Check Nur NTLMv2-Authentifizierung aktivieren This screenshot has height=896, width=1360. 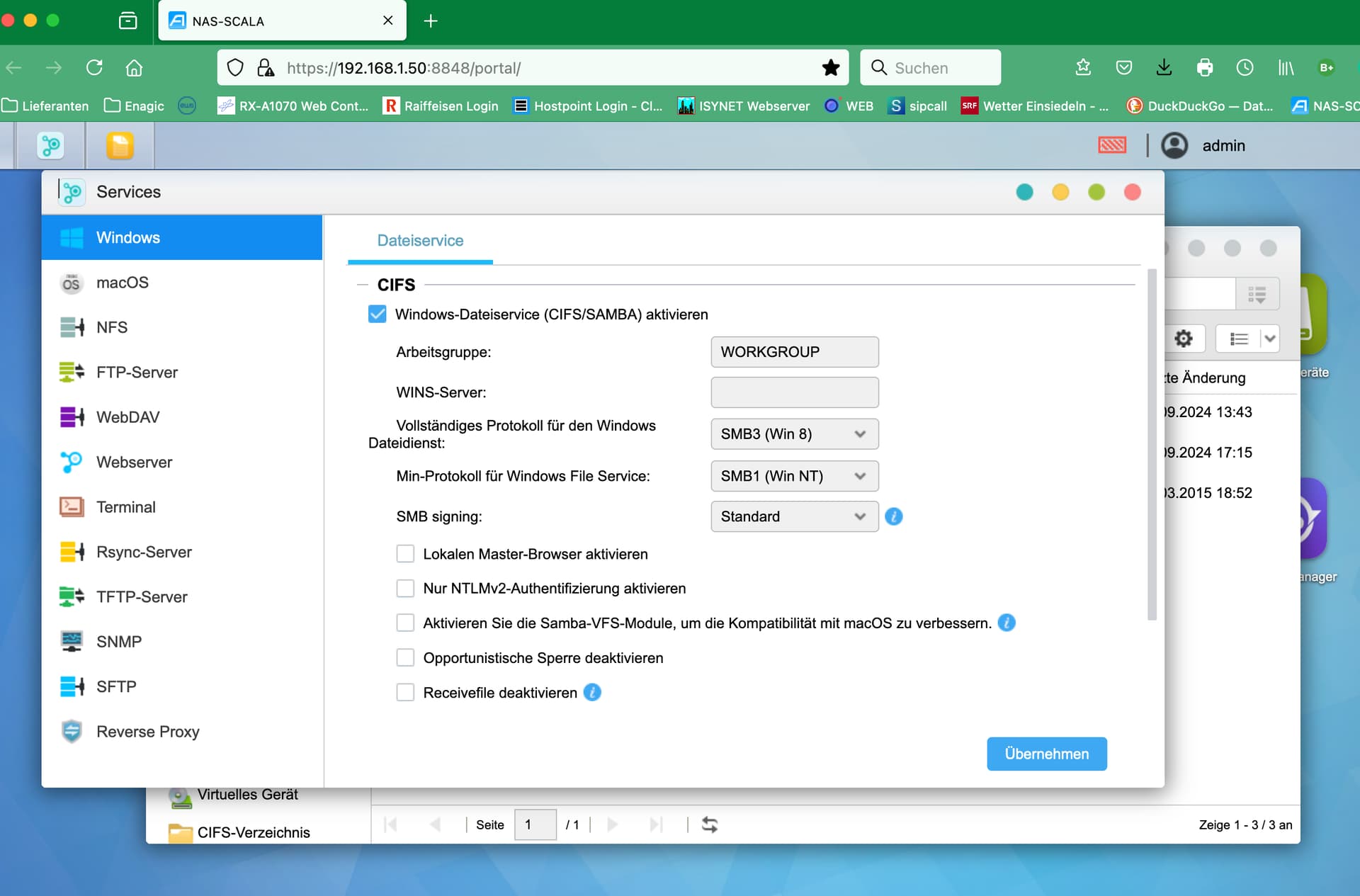point(405,588)
